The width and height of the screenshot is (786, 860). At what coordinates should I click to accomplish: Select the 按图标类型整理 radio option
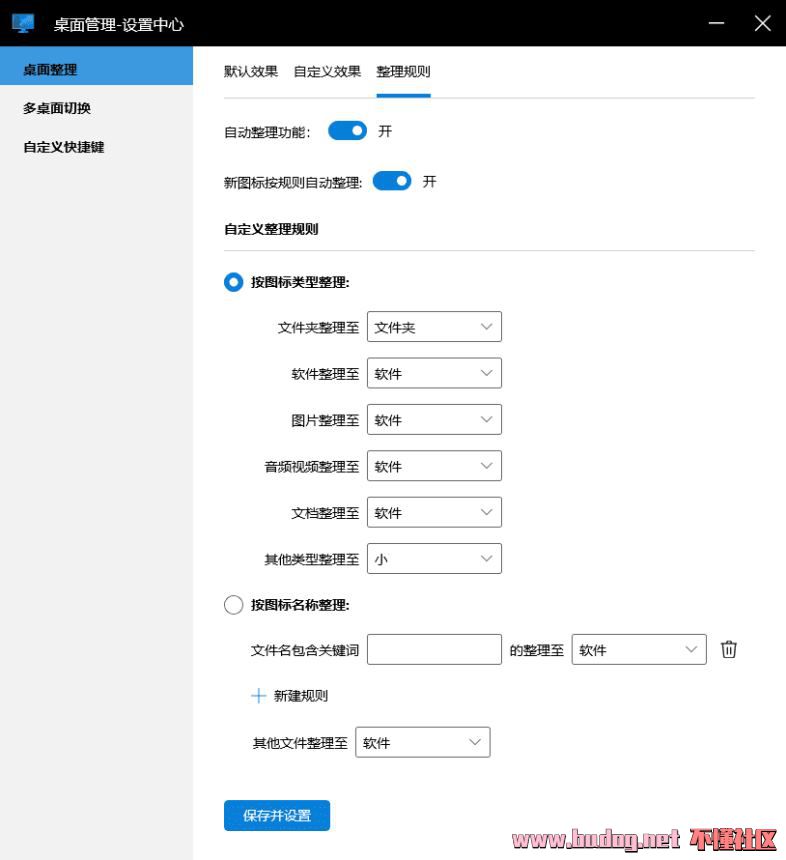coord(233,283)
